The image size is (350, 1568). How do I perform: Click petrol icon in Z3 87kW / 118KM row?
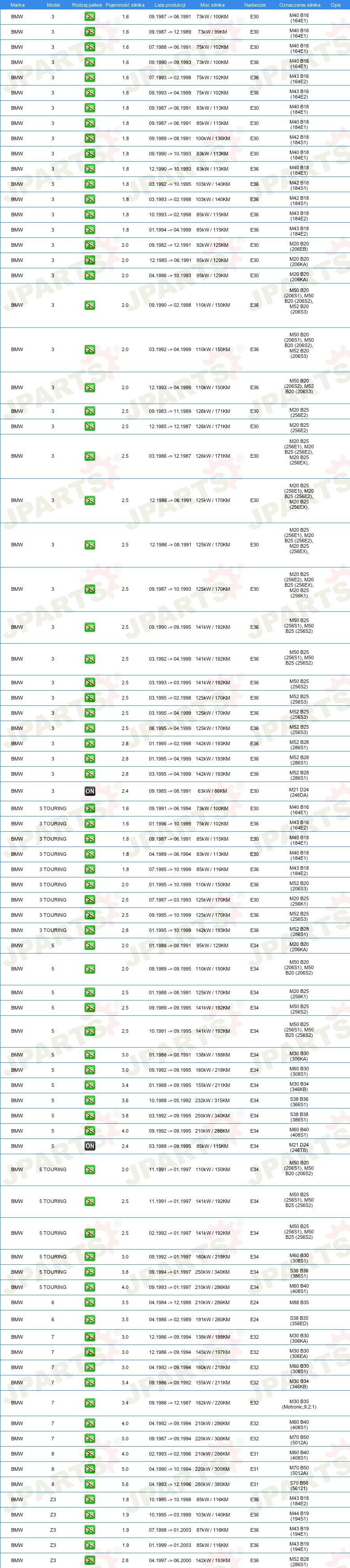click(90, 1529)
